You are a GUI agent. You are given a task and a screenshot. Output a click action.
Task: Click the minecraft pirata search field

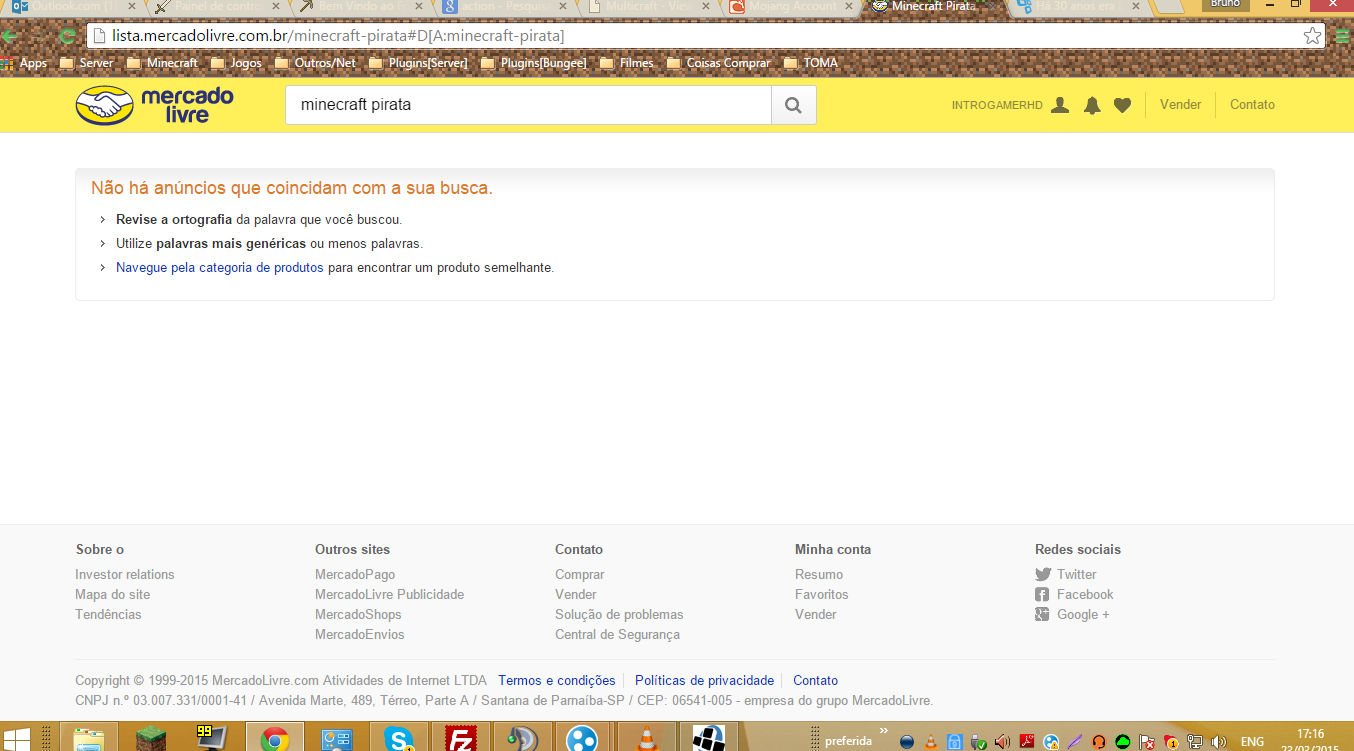pyautogui.click(x=528, y=105)
